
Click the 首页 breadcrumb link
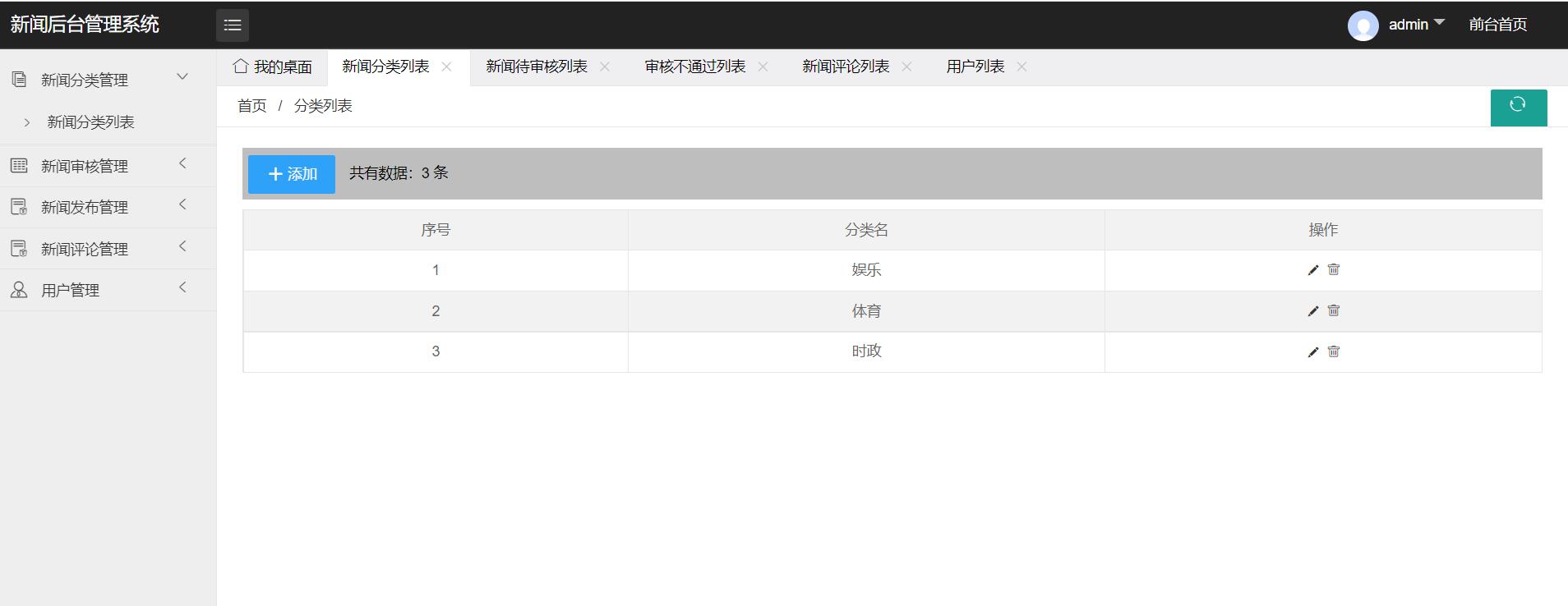pos(252,106)
